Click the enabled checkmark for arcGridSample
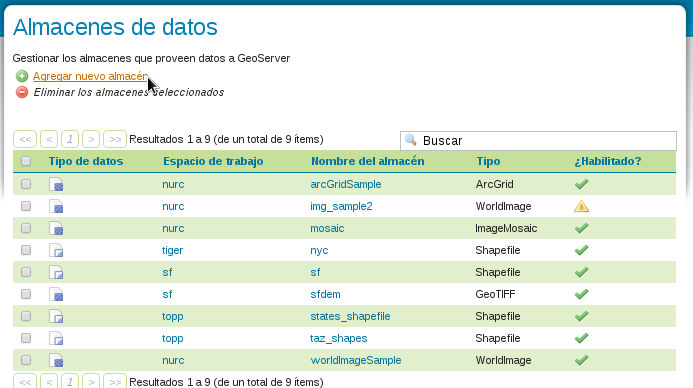This screenshot has height=388, width=693. pos(581,184)
